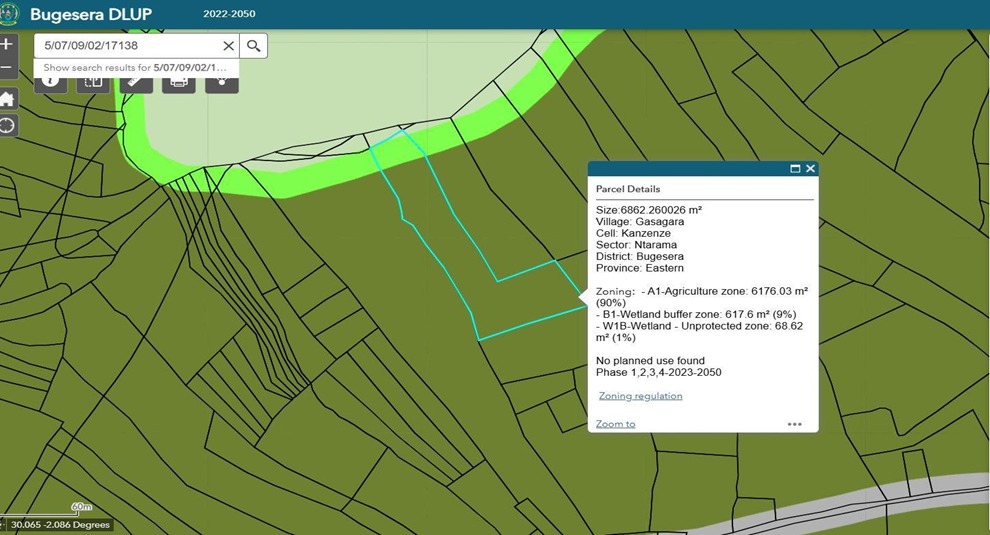Viewport: 990px width, 535px height.
Task: Click the Rwanda emblem logo in header
Action: (10, 15)
